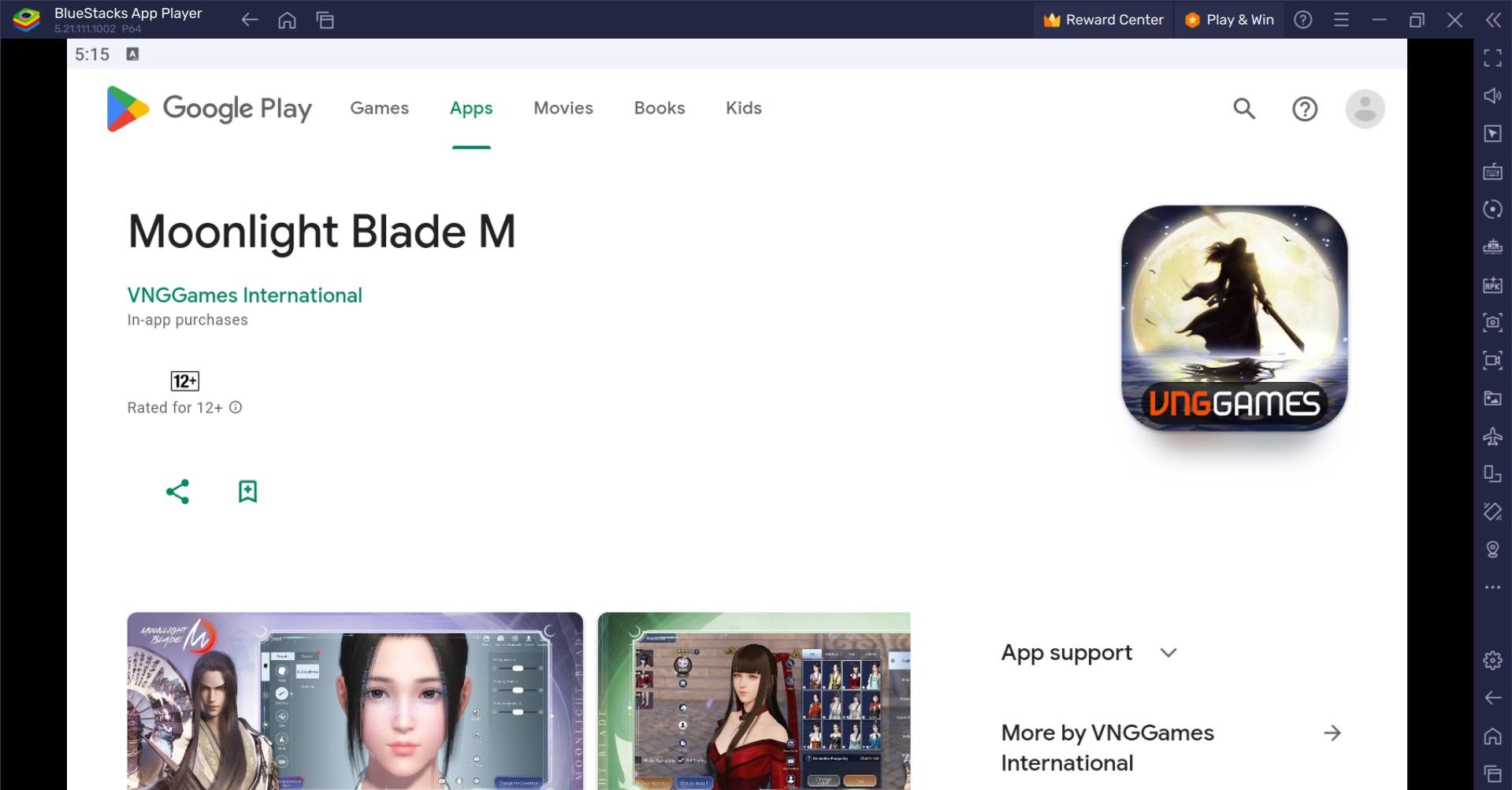This screenshot has width=1512, height=790.
Task: Click the robot icon in side toolbar
Action: click(x=1492, y=247)
